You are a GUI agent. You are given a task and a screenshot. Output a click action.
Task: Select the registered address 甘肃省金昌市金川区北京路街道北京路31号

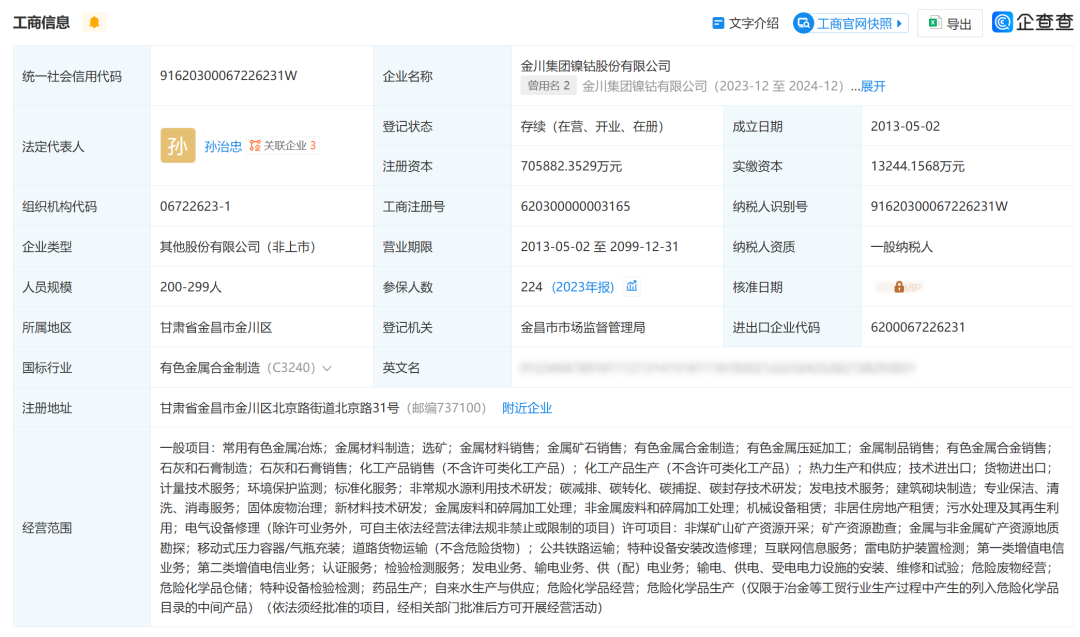point(280,408)
